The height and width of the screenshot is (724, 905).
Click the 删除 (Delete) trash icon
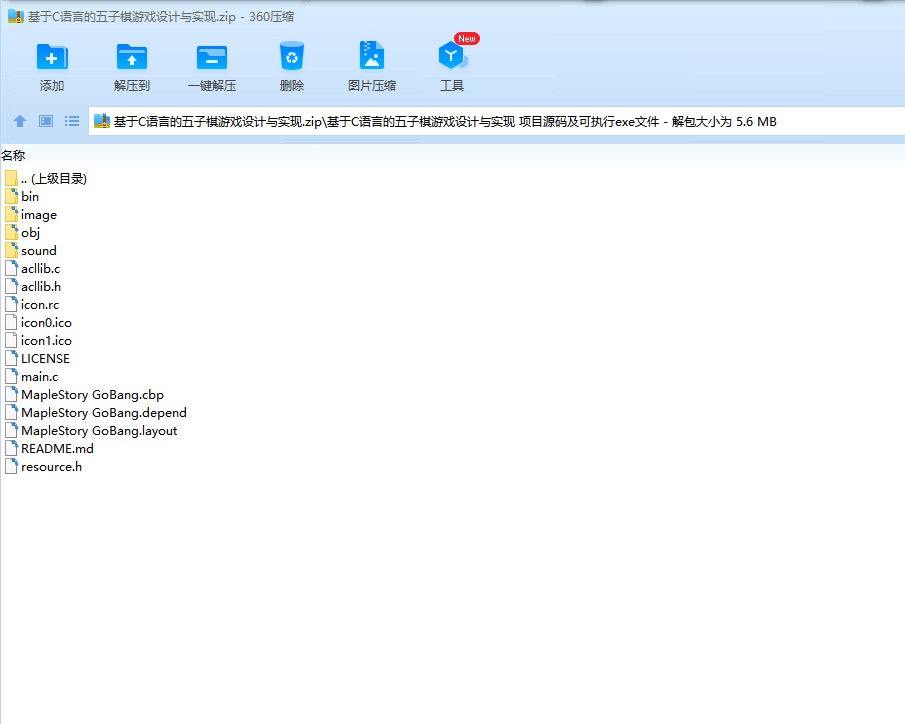[x=291, y=56]
